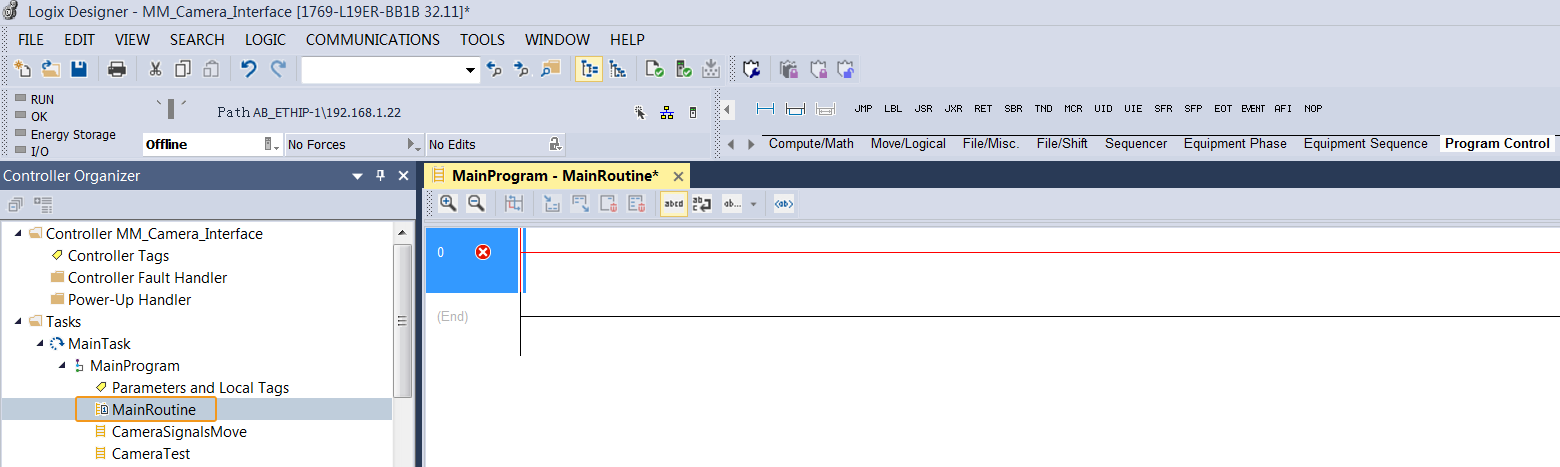Insert the SBR instruction
Image resolution: width=1560 pixels, height=467 pixels.
(x=1013, y=109)
